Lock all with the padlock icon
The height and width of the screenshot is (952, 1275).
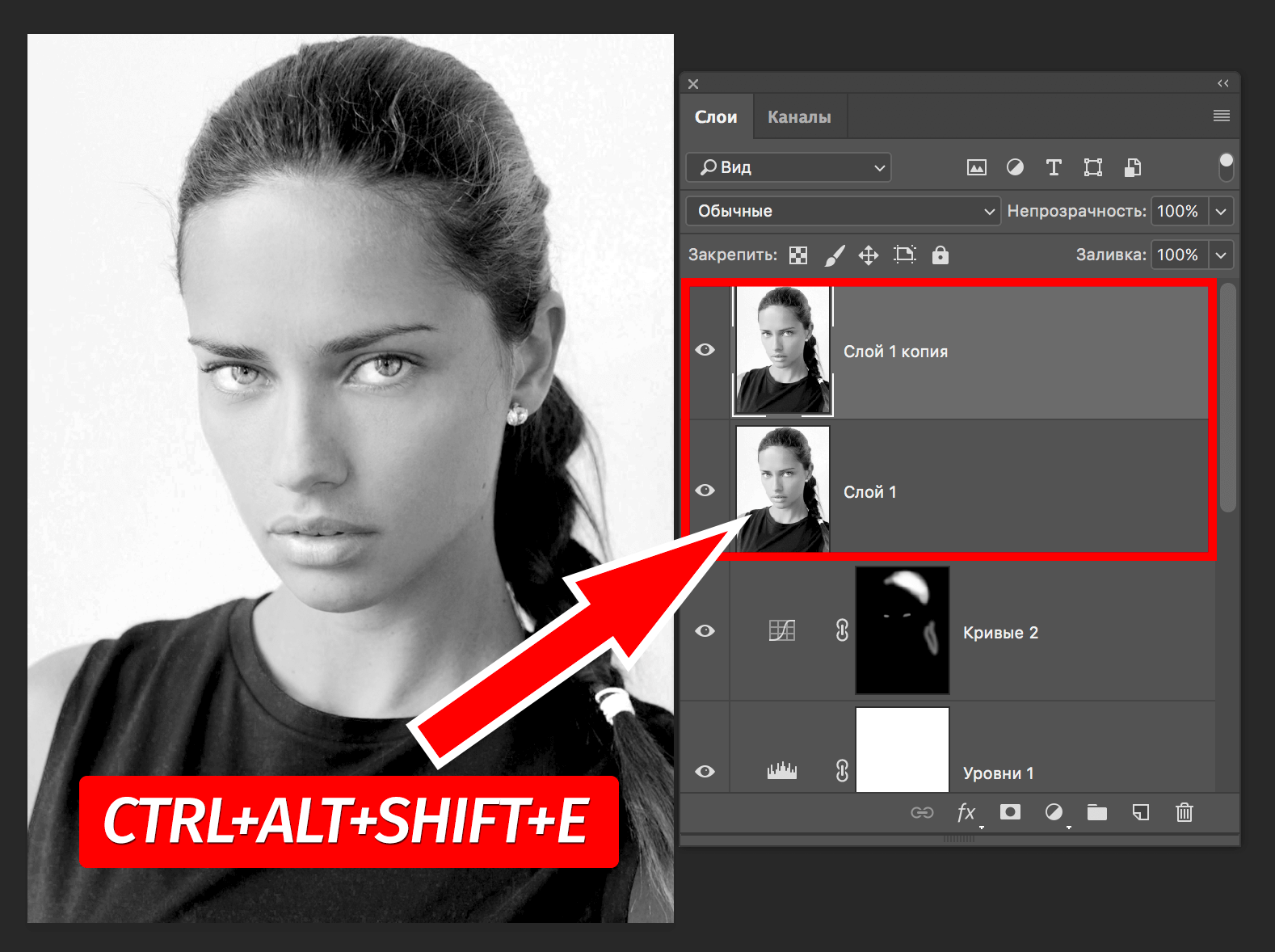940,255
